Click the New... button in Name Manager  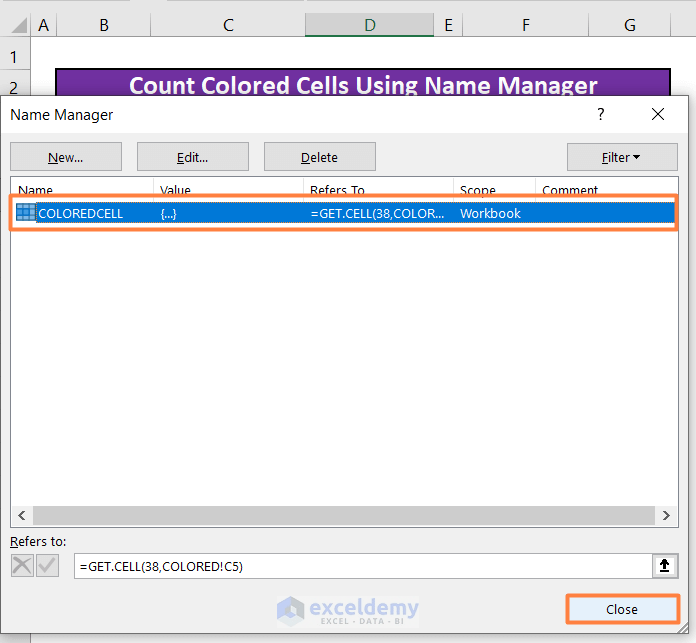pos(66,157)
